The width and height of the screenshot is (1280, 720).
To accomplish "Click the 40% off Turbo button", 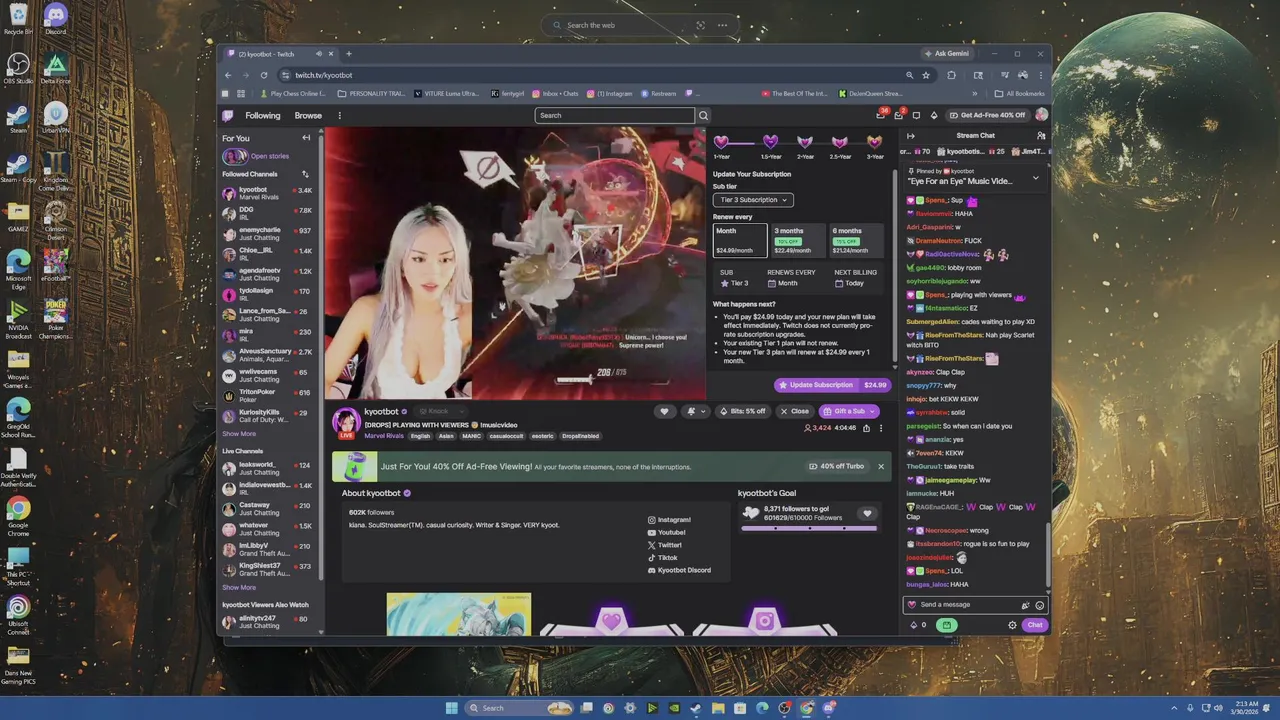I will click(836, 466).
